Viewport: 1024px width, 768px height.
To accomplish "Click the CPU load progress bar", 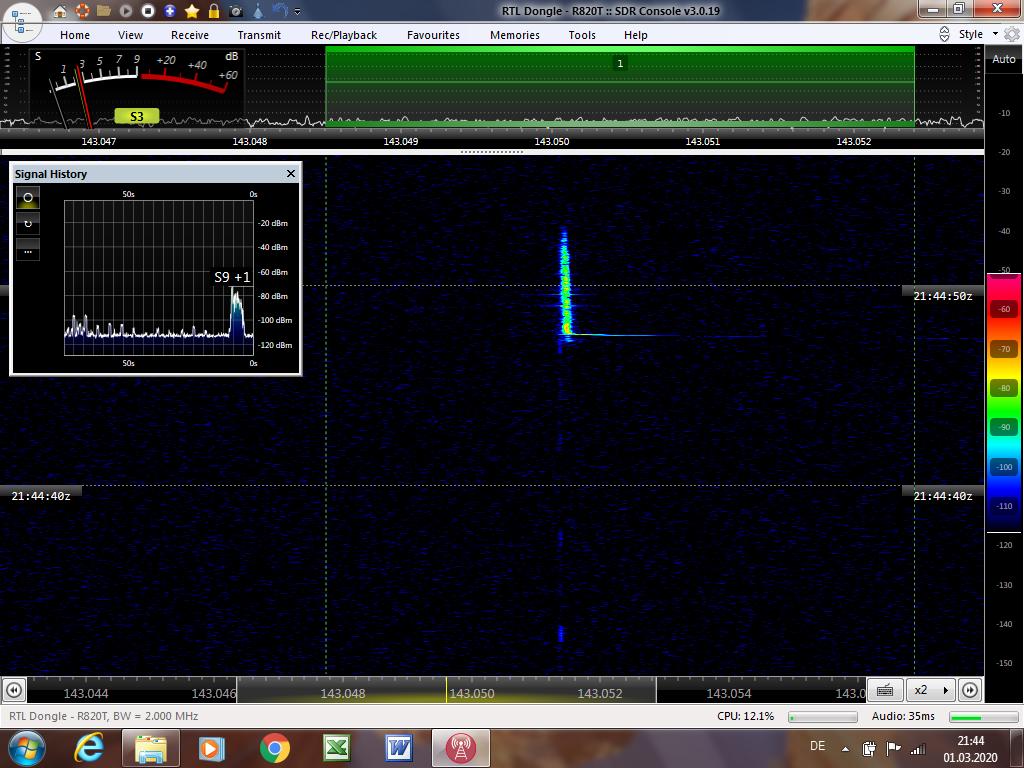I will [x=823, y=717].
